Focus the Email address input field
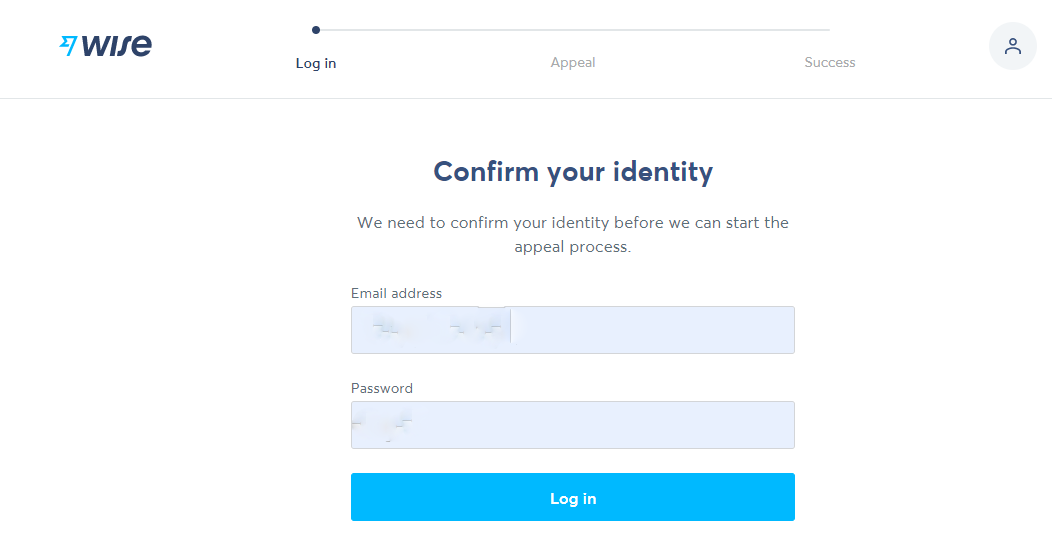1052x549 pixels. [650, 330]
